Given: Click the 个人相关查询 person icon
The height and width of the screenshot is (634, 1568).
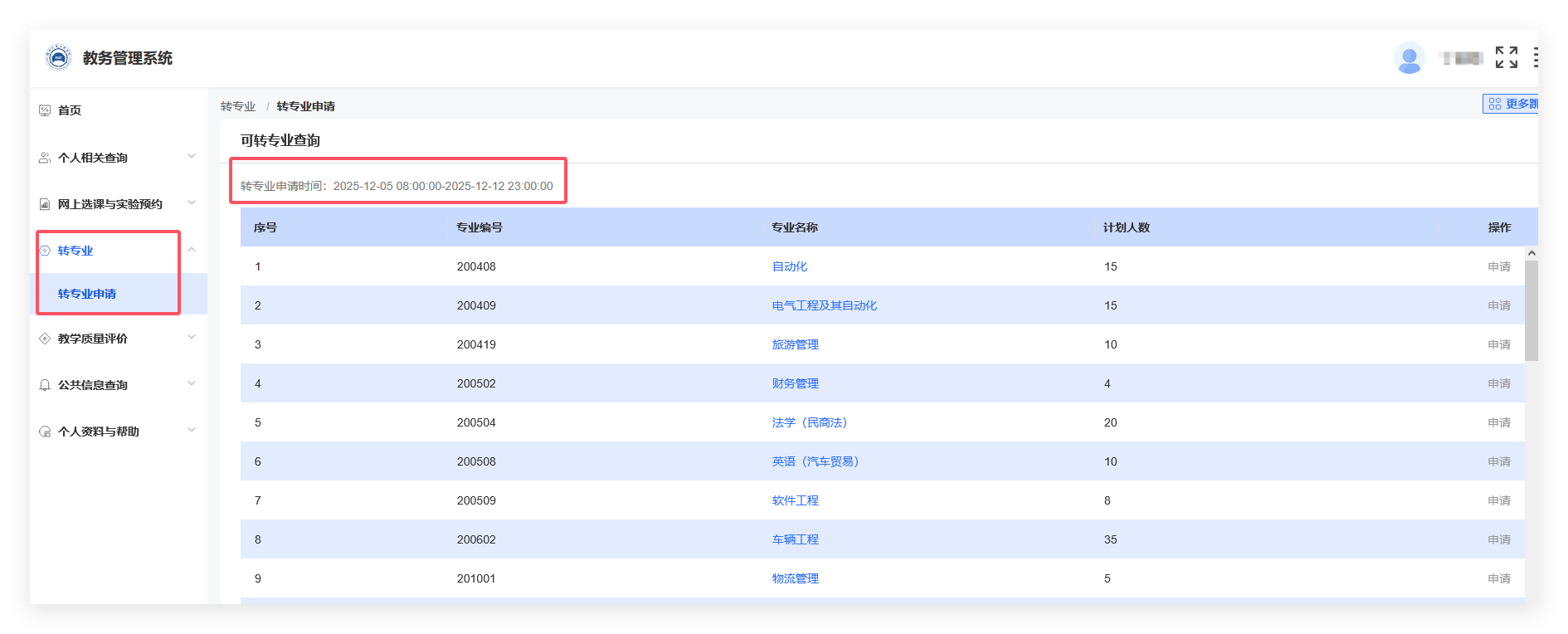Looking at the screenshot, I should pyautogui.click(x=45, y=158).
